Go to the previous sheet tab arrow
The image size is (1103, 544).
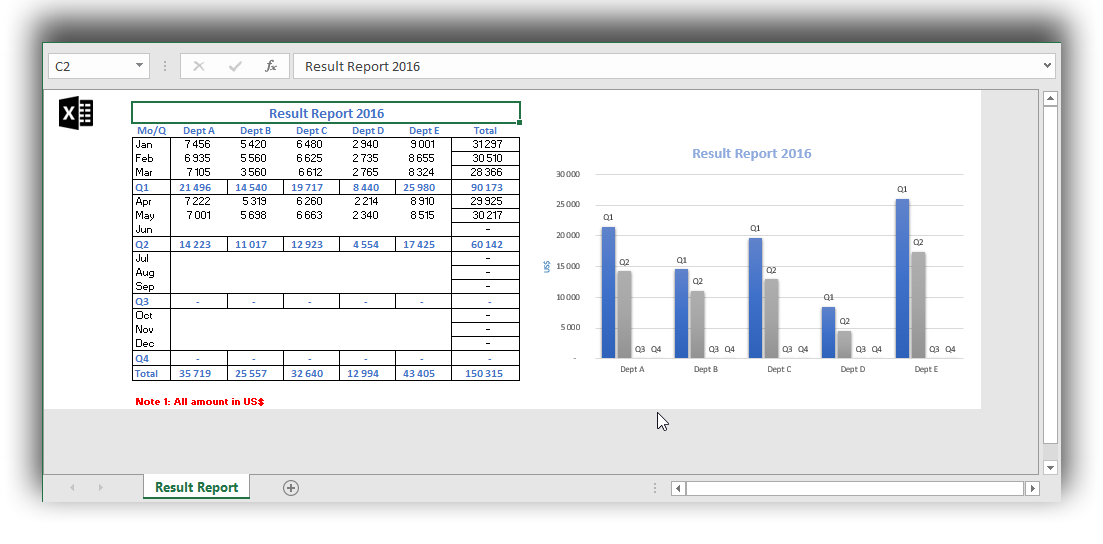(72, 488)
